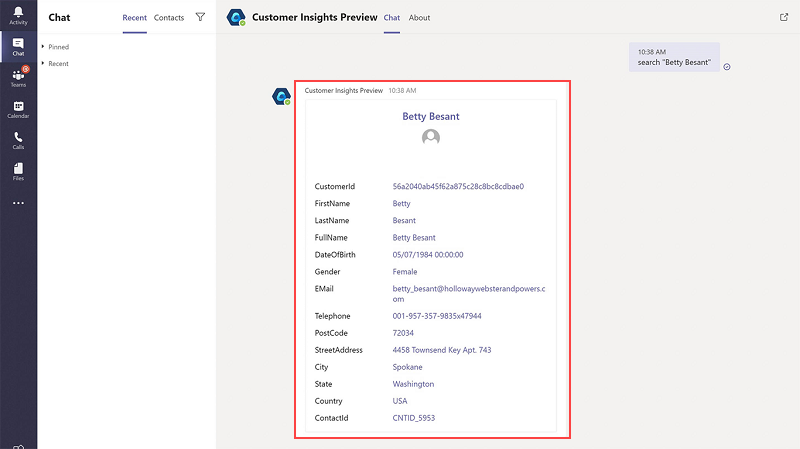Open the Activity feed
The width and height of the screenshot is (800, 449).
tap(18, 15)
